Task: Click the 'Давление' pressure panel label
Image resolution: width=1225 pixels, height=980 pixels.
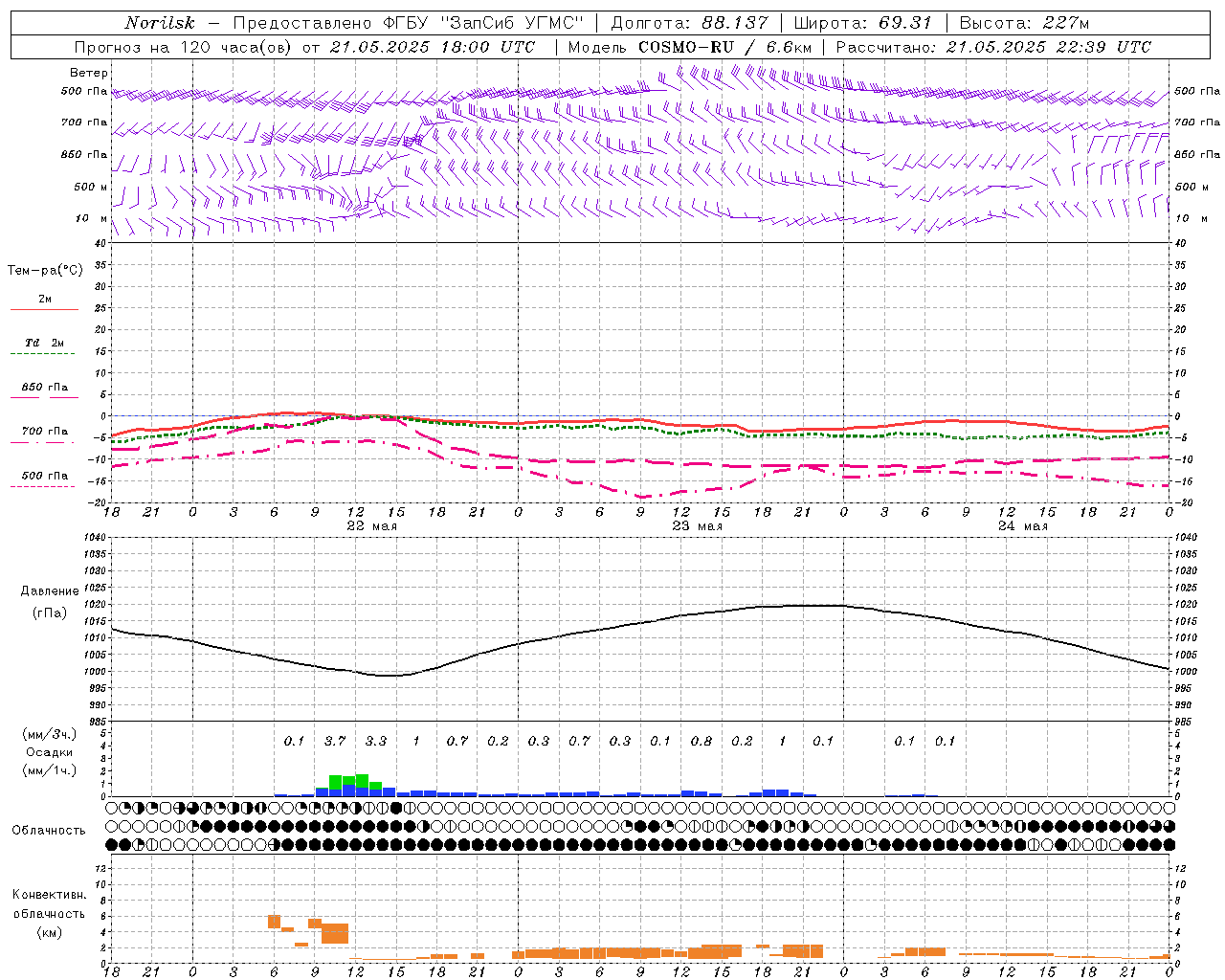Action: (50, 591)
